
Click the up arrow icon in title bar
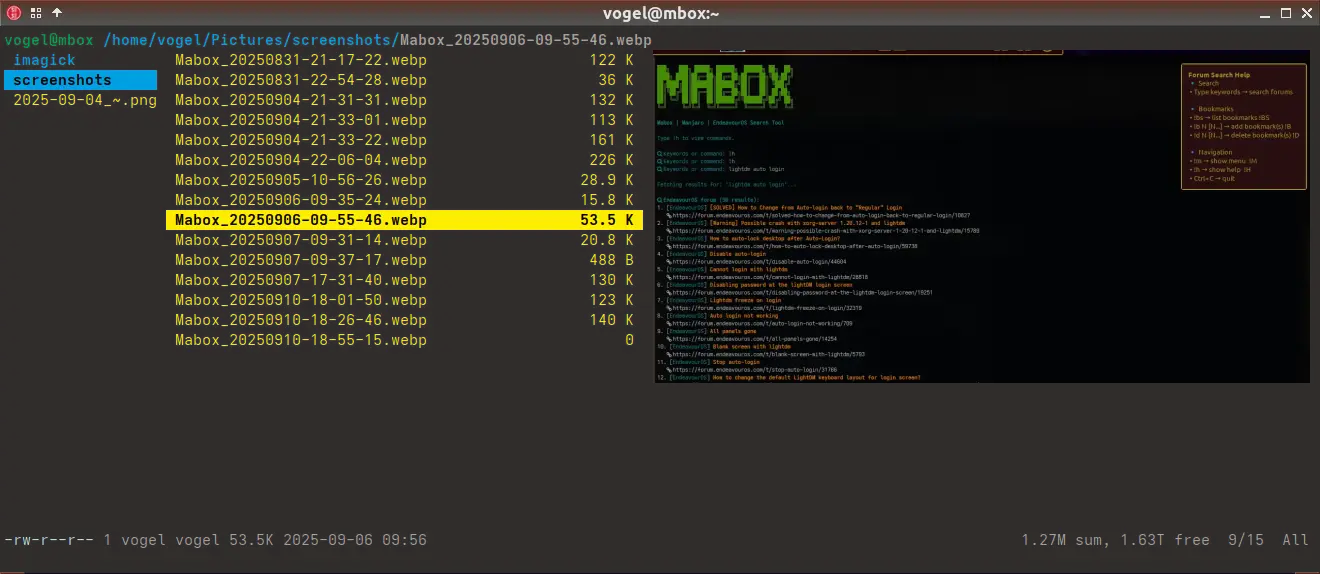click(x=56, y=12)
